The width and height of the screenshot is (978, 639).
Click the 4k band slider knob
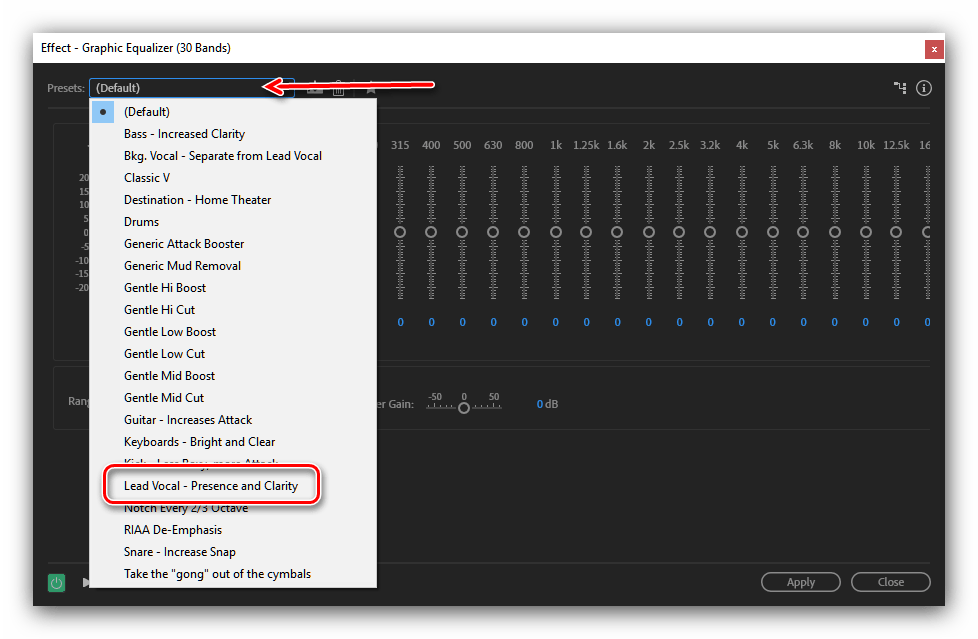(742, 232)
